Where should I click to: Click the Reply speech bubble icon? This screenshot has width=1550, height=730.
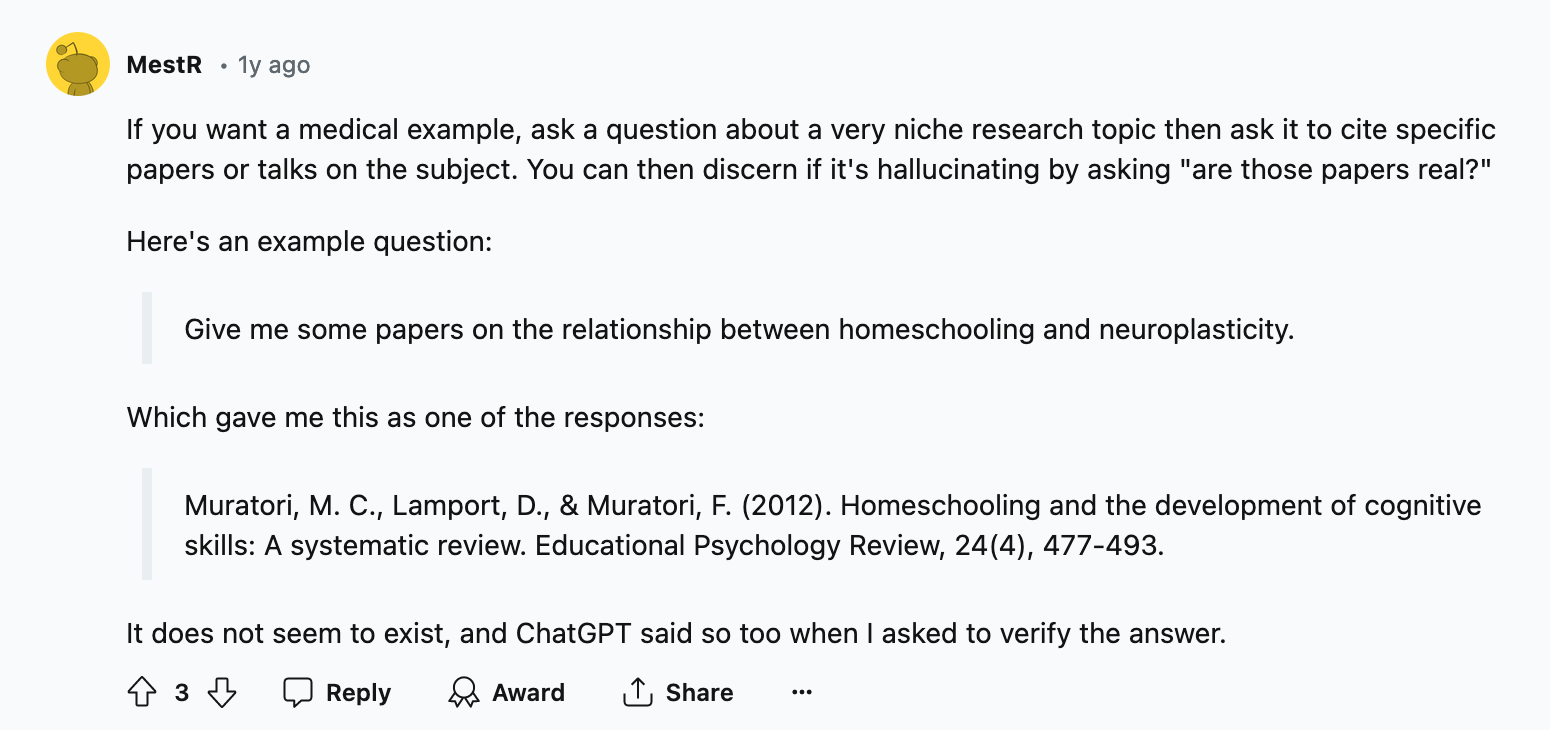pyautogui.click(x=298, y=692)
